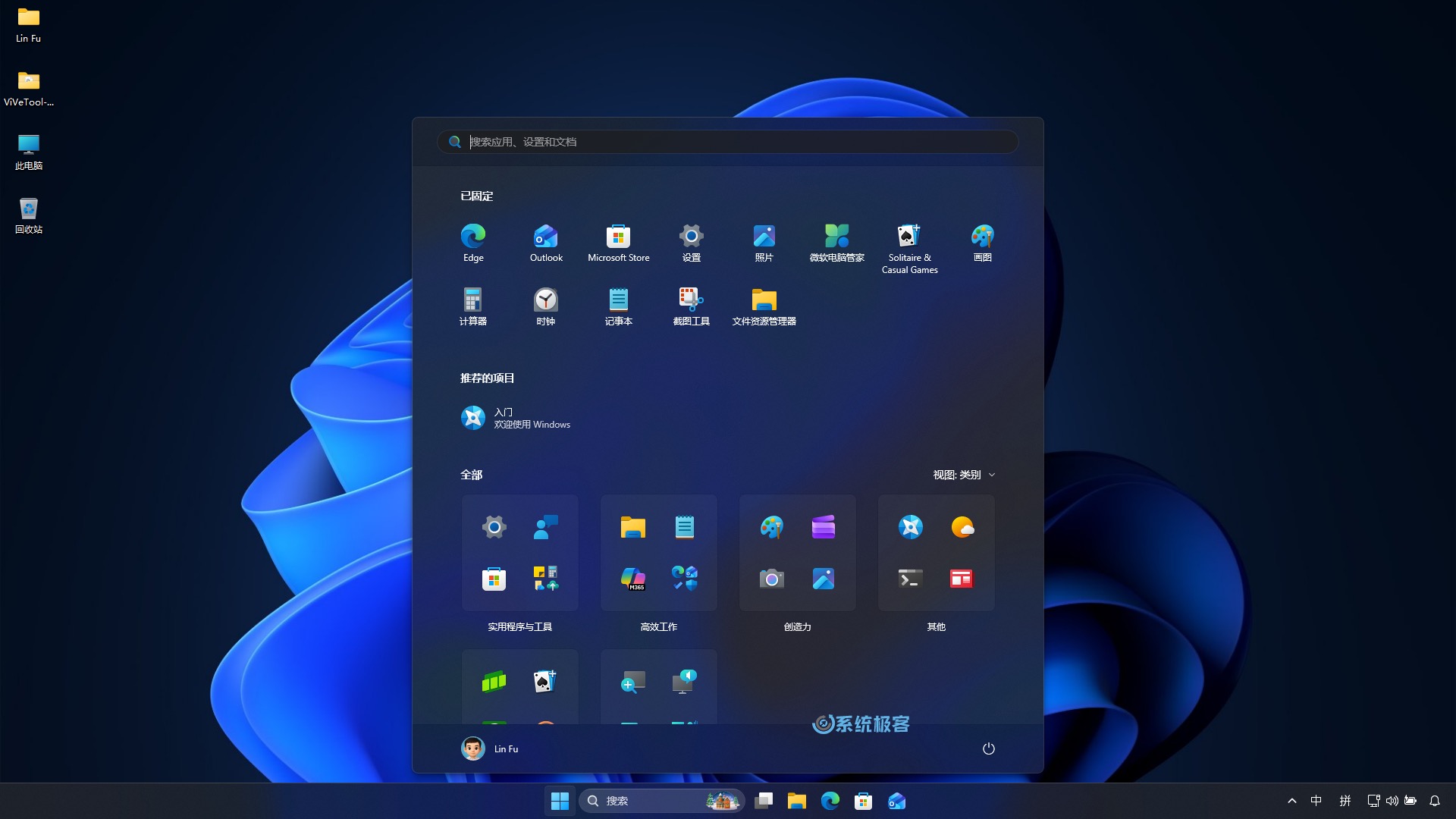The image size is (1456, 819).
Task: Open 设置 (Settings) pinned icon
Action: pyautogui.click(x=691, y=243)
